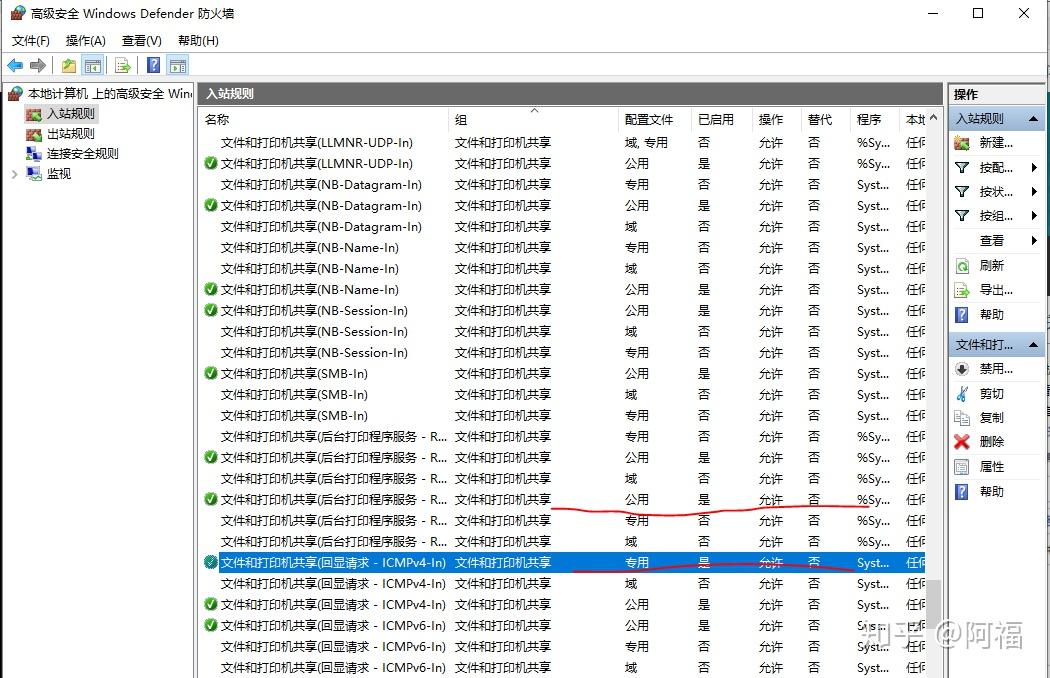Image resolution: width=1050 pixels, height=678 pixels.
Task: Click the 复制 (Copy) icon in Actions pane
Action: click(x=961, y=418)
